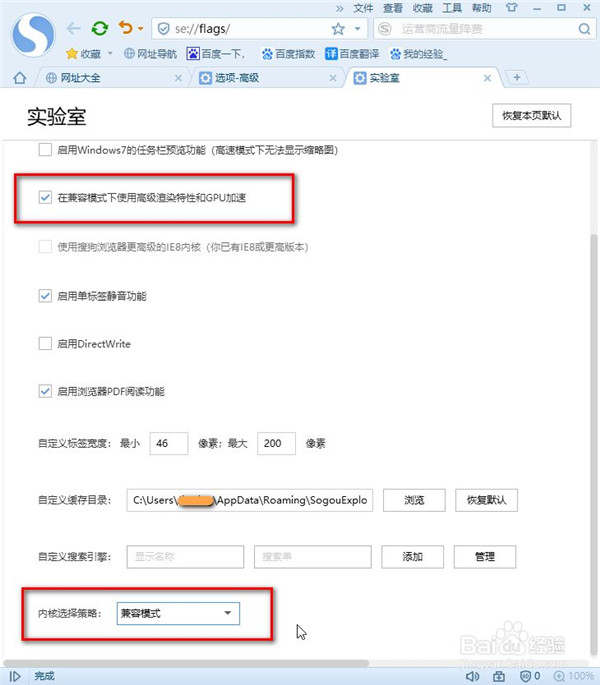Uncheck 在兼容模式下使用高级渲染特性和GPU加速 checkbox

(x=45, y=198)
